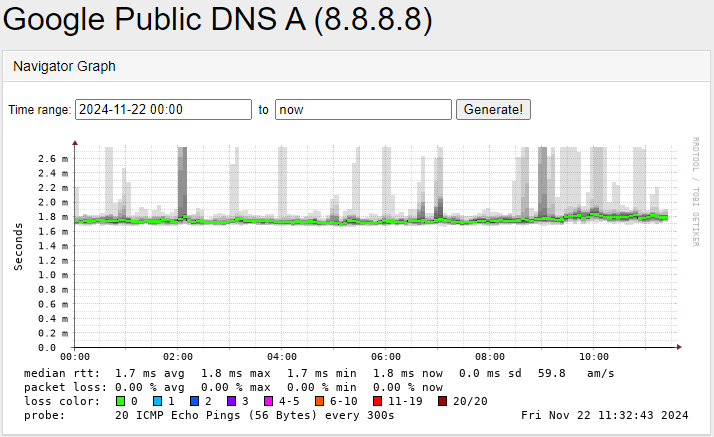Click the '0.0 ms sd' value
Image resolution: width=714 pixels, height=437 pixels.
point(490,373)
